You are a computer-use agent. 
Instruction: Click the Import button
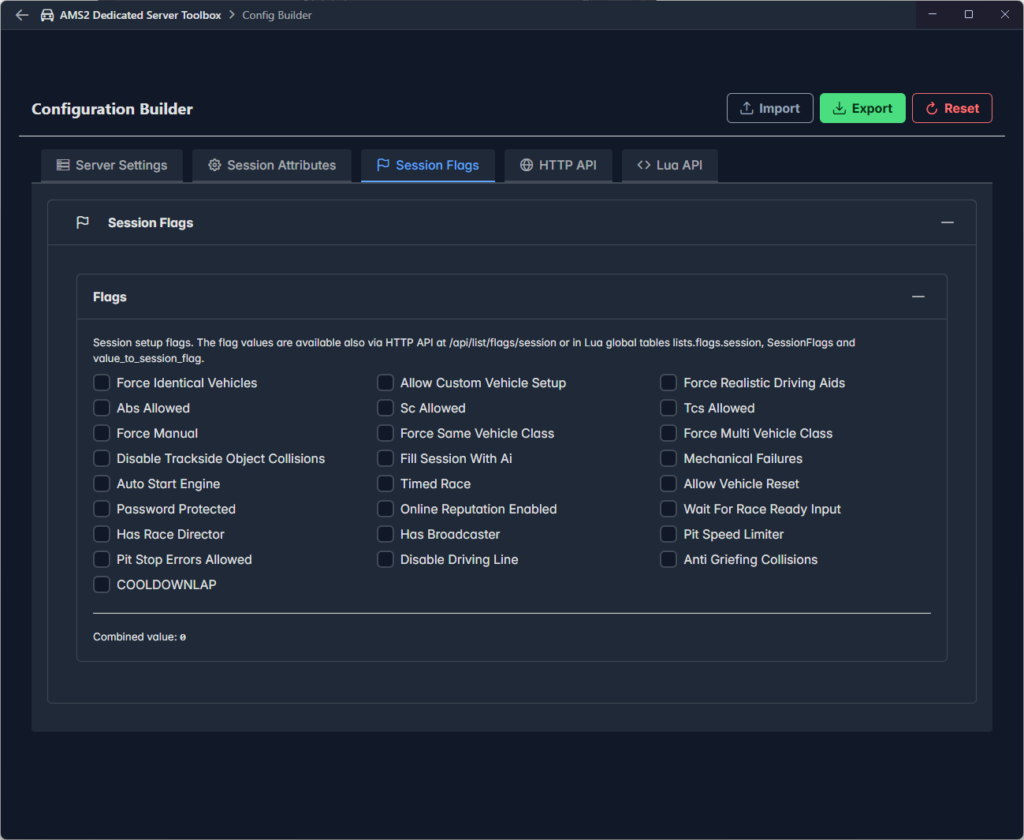point(770,108)
